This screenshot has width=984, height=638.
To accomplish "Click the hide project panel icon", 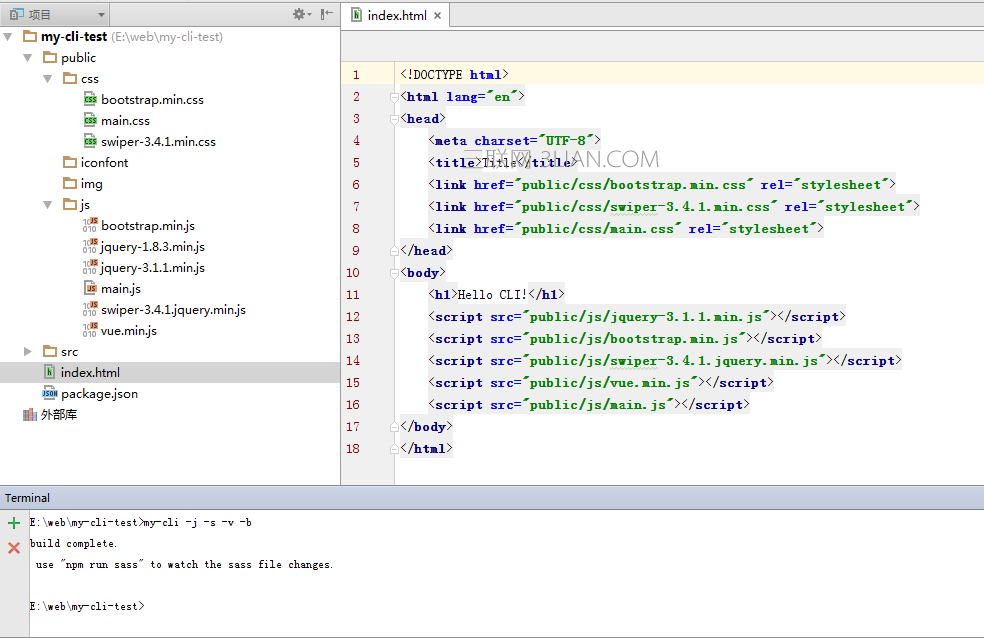I will tap(326, 14).
